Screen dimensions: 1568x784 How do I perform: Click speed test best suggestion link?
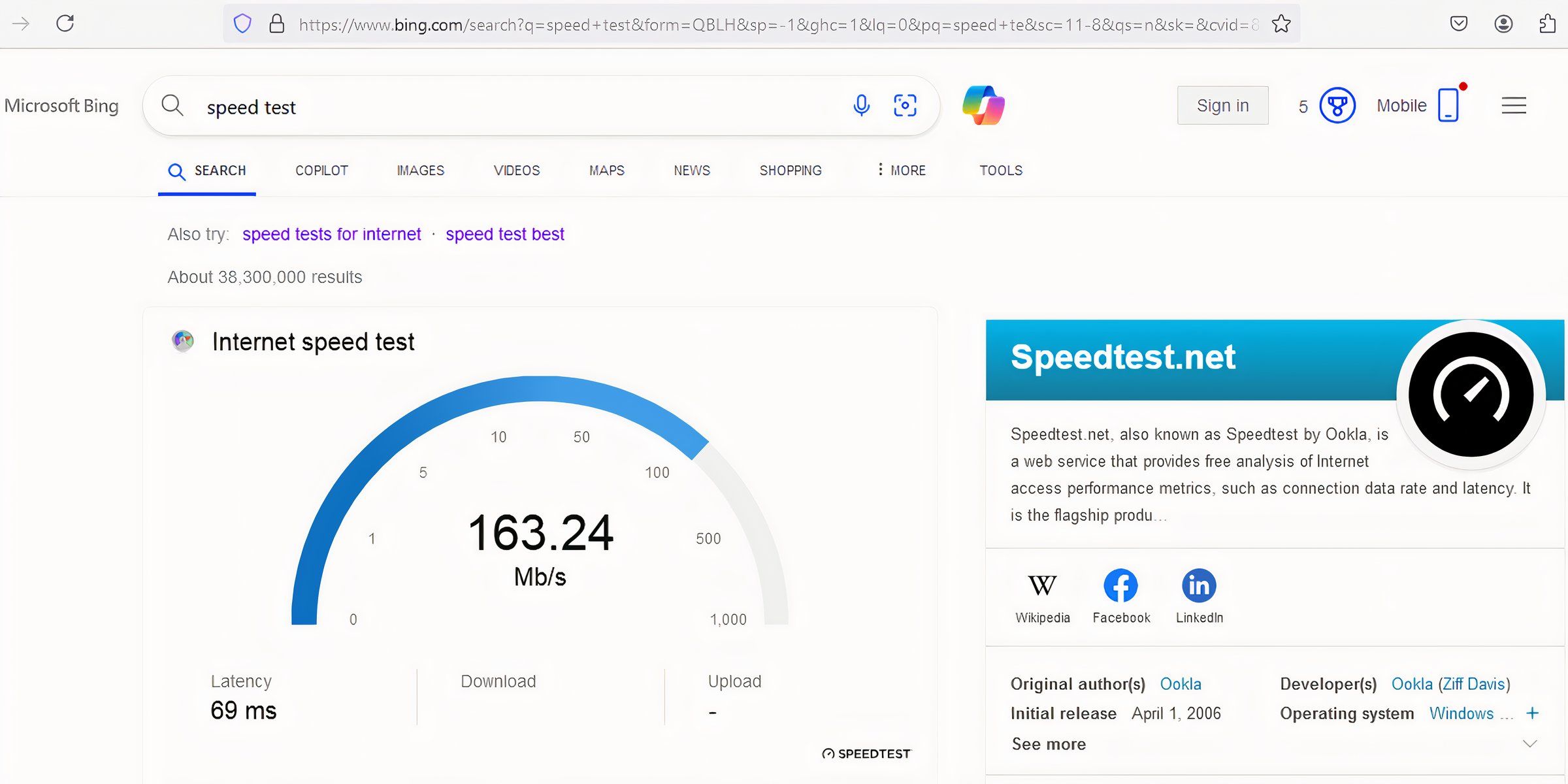coord(505,233)
